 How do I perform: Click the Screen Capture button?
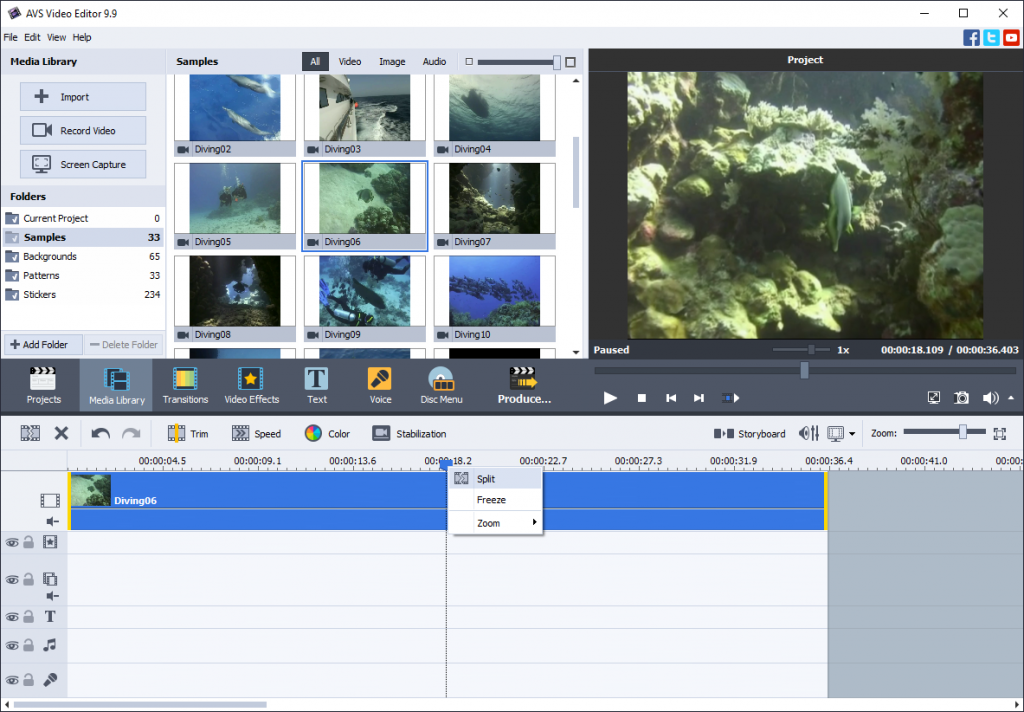point(83,164)
